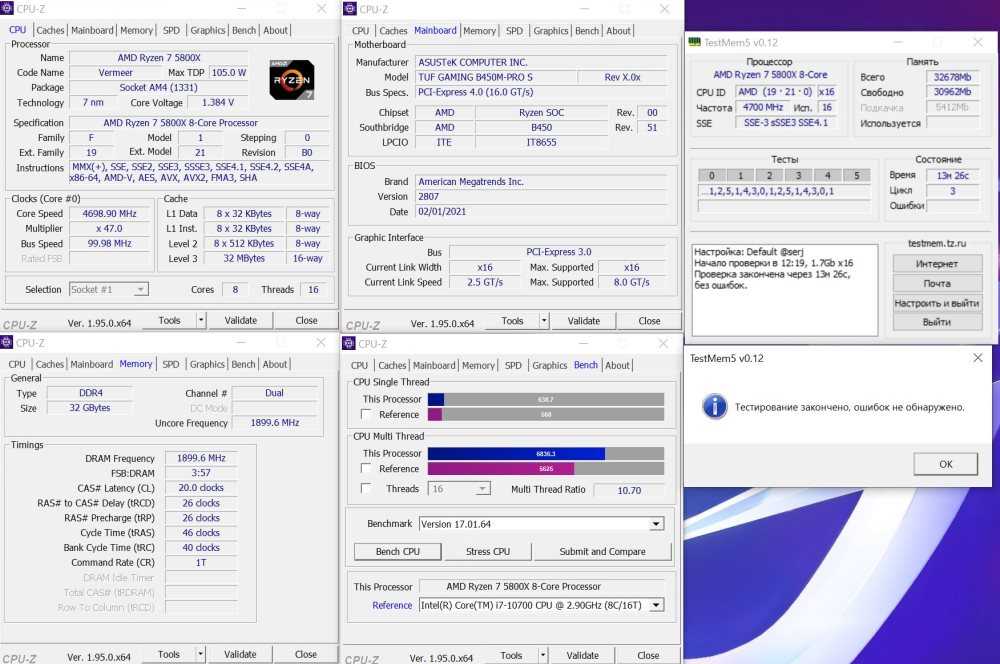
Task: Click the multi thread This Processor score bar
Action: click(546, 454)
